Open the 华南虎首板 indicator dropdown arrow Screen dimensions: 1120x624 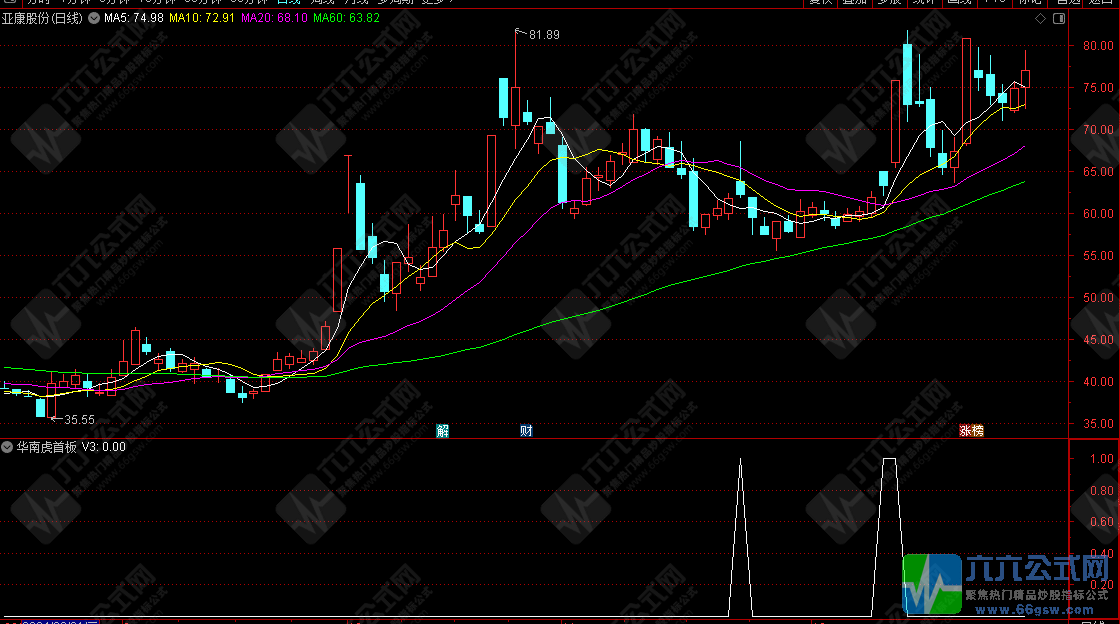click(8, 447)
